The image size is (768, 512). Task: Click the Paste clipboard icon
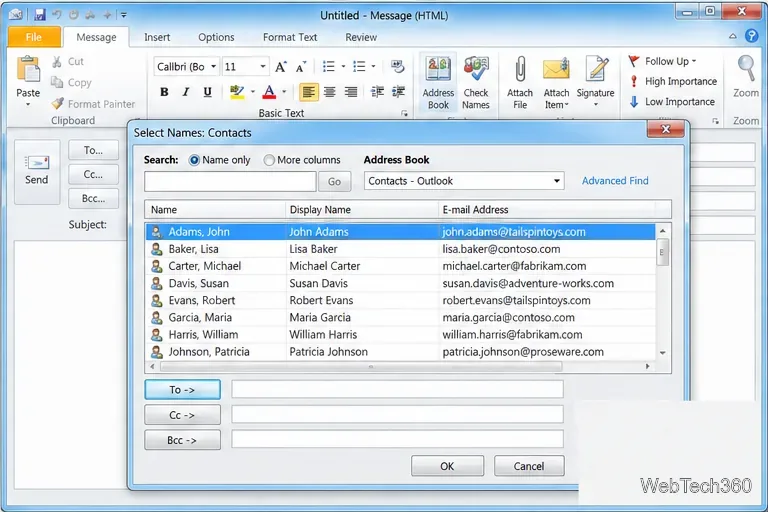[28, 70]
